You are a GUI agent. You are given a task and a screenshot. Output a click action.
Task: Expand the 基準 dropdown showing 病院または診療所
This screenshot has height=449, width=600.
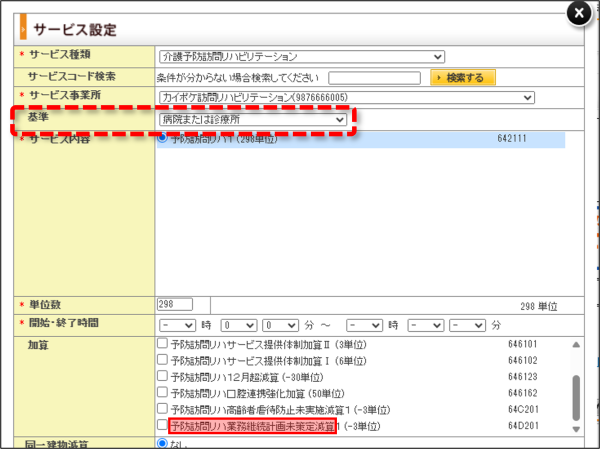253,119
